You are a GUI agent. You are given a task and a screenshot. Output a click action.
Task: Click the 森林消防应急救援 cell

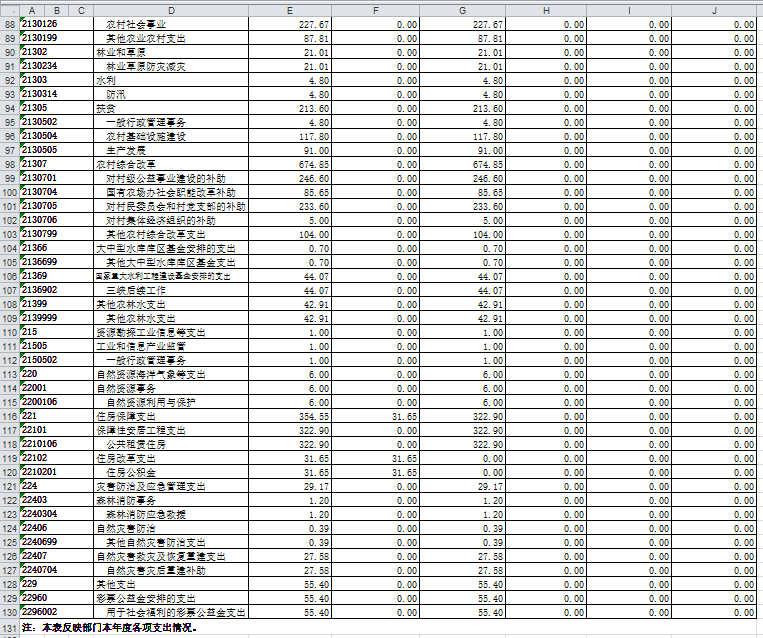[x=146, y=514]
